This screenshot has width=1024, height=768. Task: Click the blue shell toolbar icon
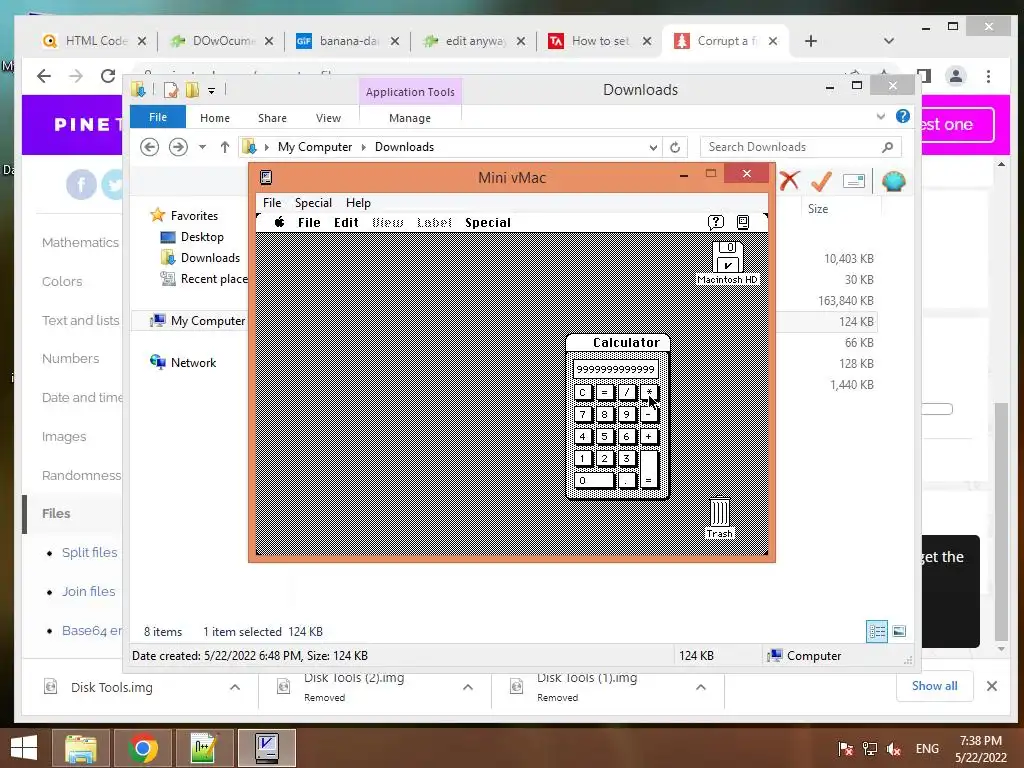[x=893, y=180]
